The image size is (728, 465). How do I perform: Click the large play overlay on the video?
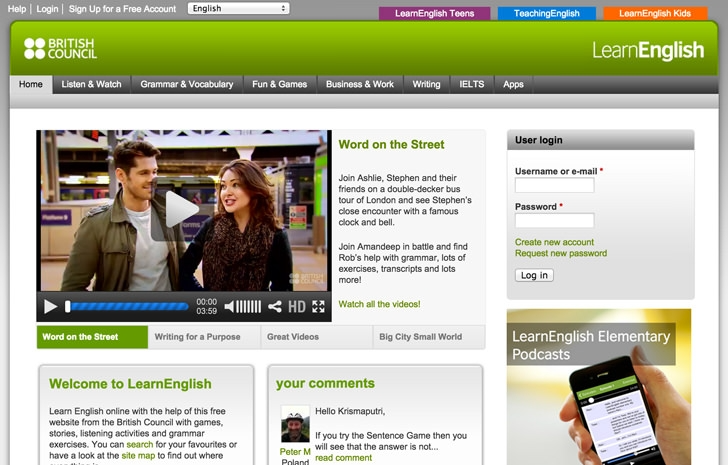click(181, 209)
